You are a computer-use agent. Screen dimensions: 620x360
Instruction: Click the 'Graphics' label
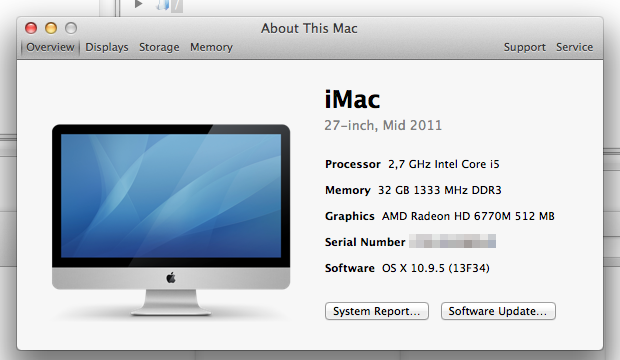point(350,216)
